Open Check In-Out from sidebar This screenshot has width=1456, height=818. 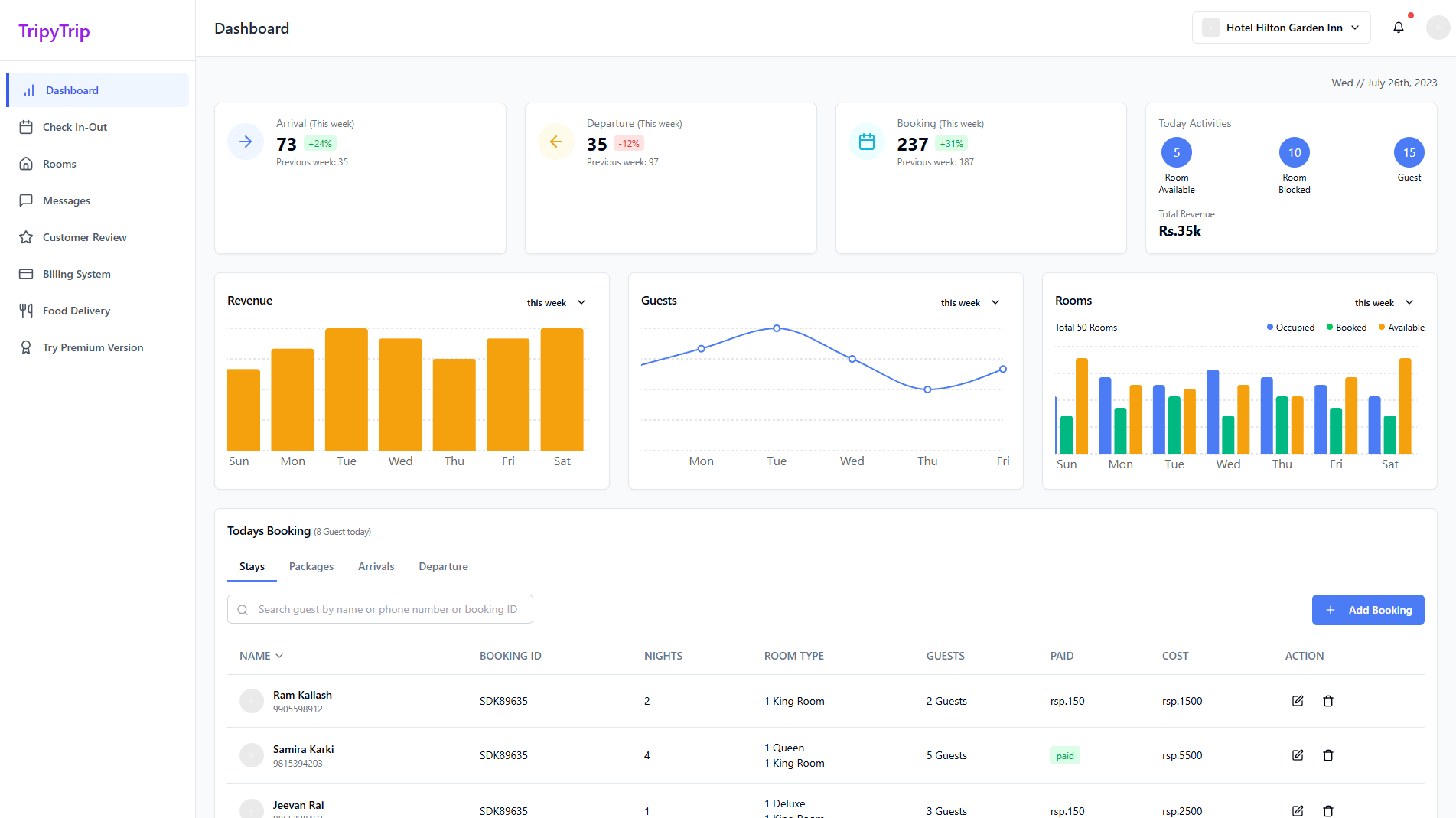pyautogui.click(x=75, y=127)
